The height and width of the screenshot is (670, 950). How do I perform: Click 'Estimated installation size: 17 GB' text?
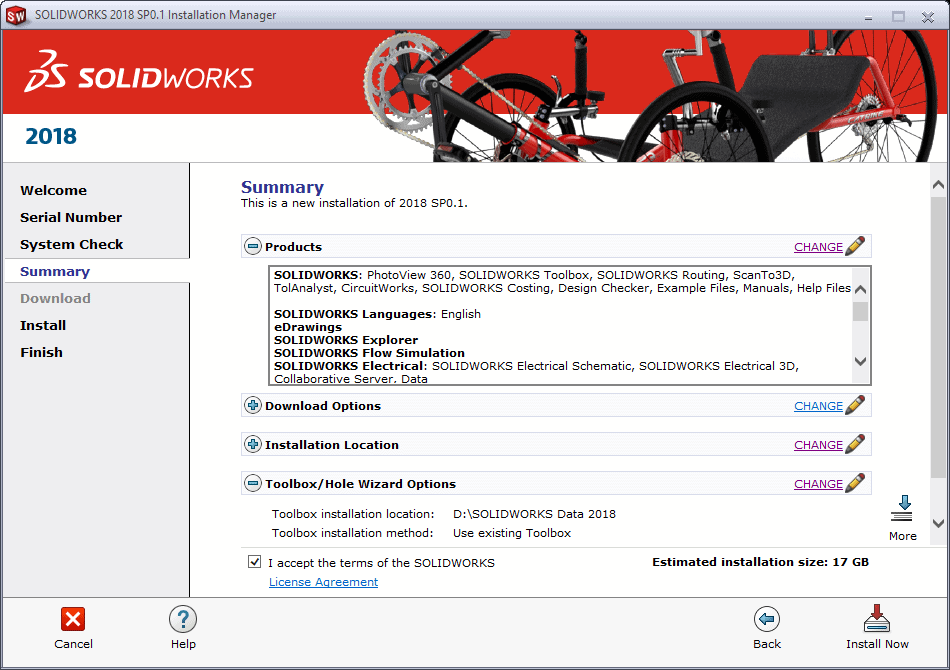tap(760, 562)
